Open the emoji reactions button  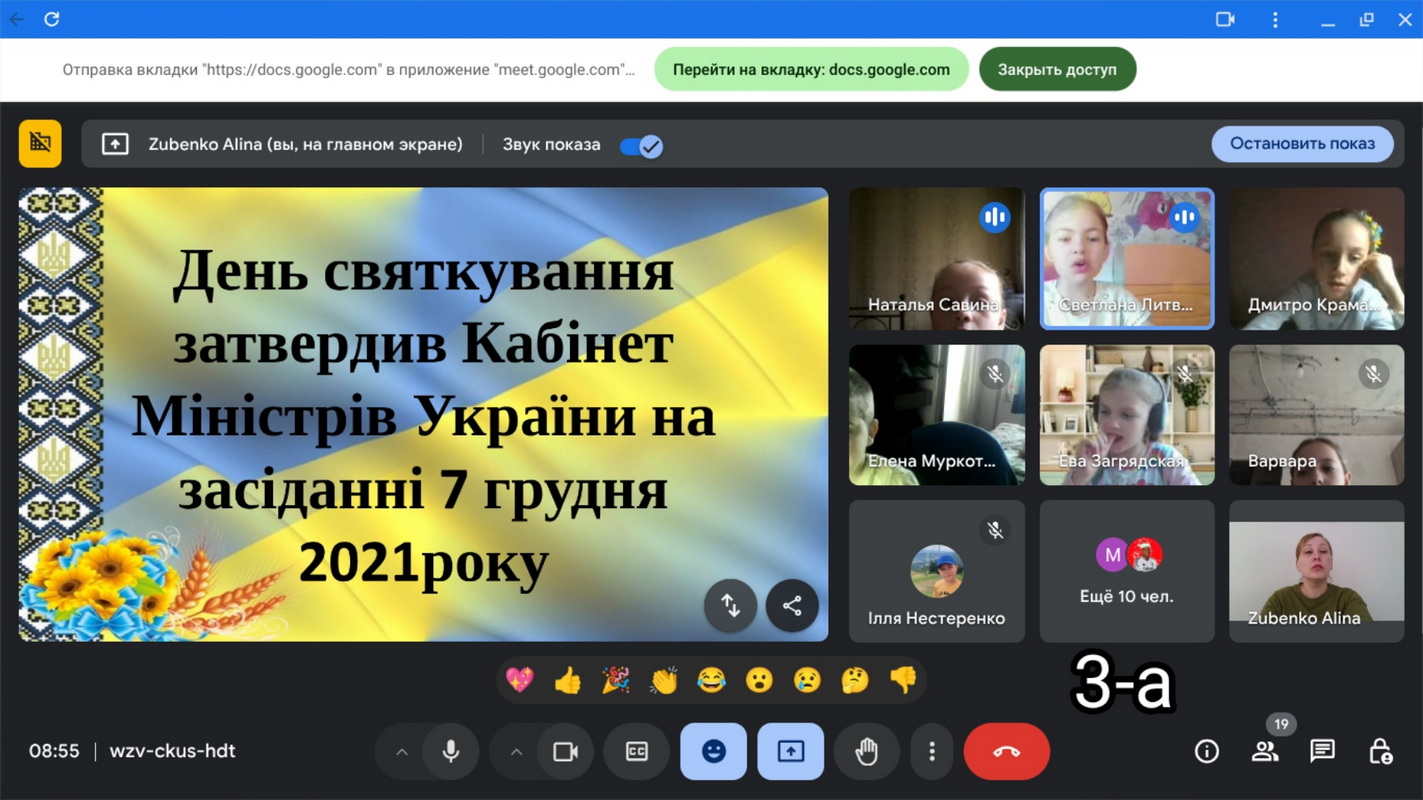(713, 751)
